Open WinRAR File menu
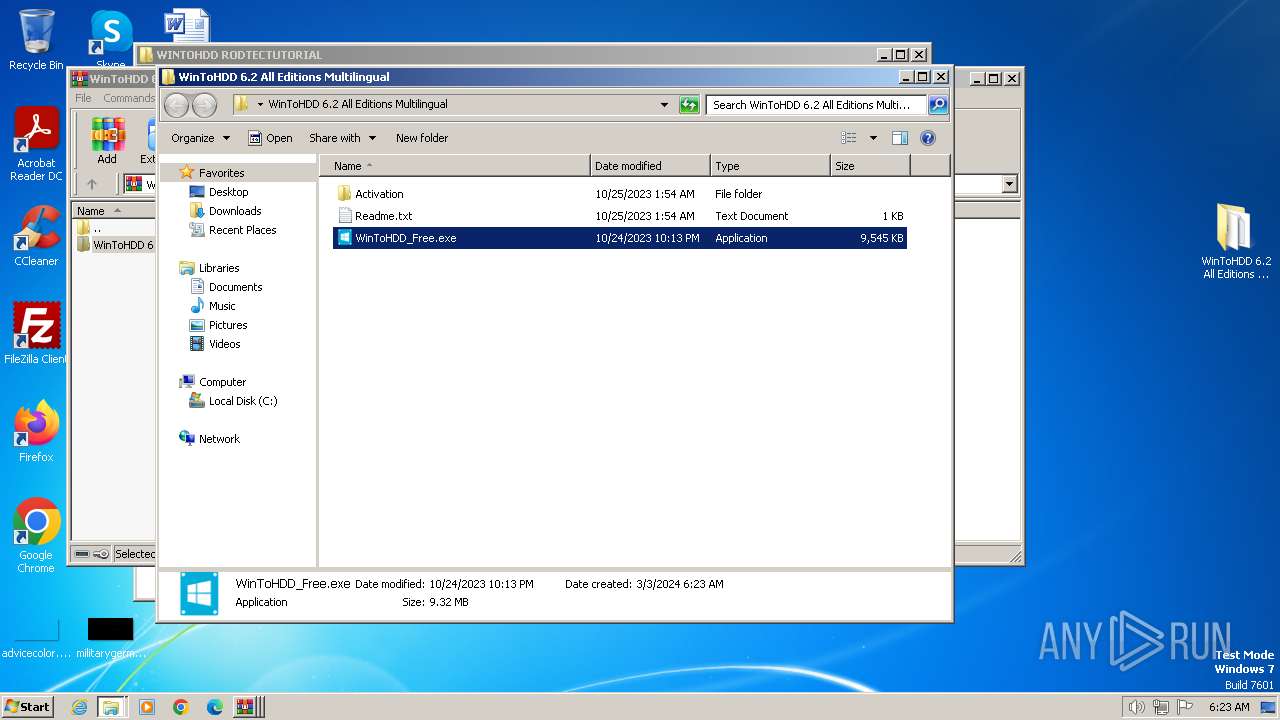This screenshot has height=720, width=1280. [x=83, y=98]
